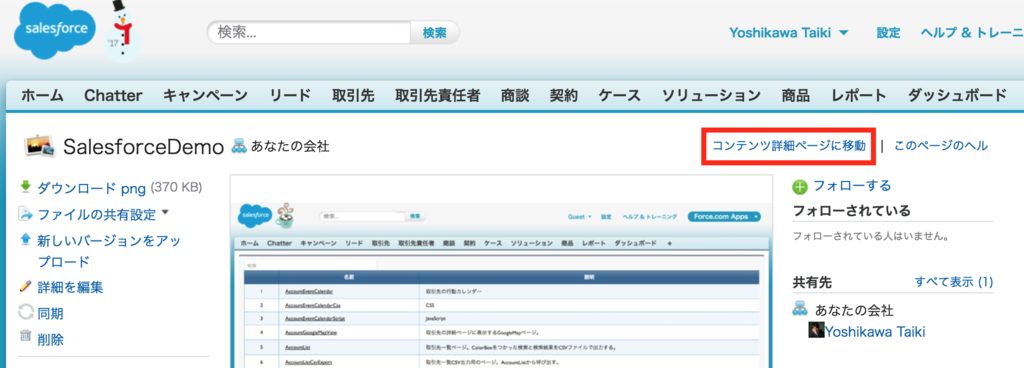This screenshot has height=368, width=1024.
Task: Open the 設定 link in the header
Action: point(888,33)
